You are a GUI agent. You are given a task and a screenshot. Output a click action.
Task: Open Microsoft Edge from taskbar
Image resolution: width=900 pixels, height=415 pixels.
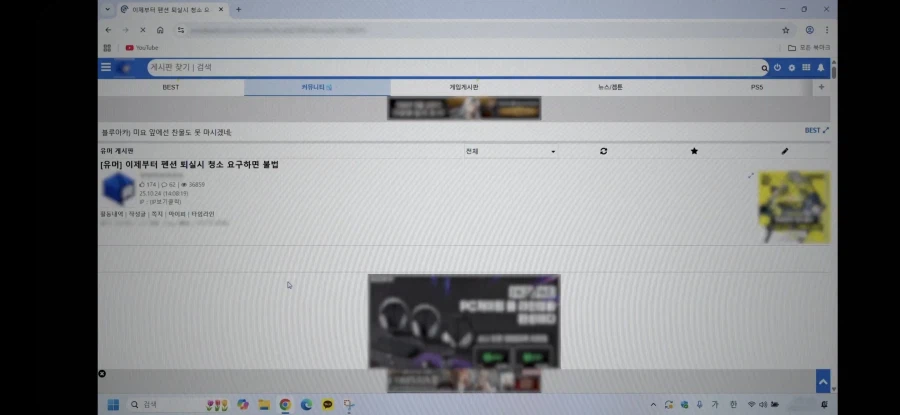pyautogui.click(x=307, y=405)
